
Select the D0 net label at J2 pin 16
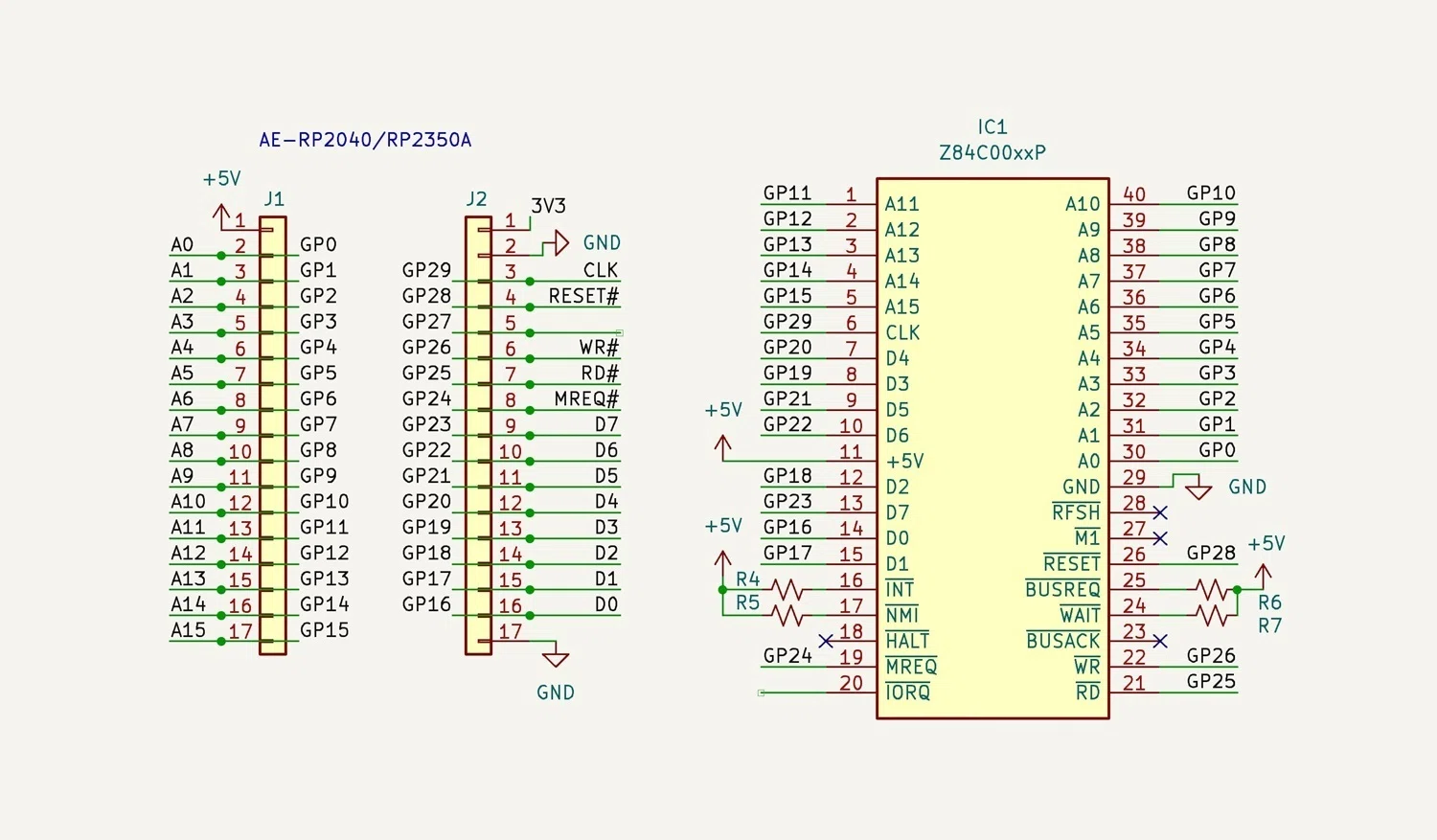click(x=606, y=604)
